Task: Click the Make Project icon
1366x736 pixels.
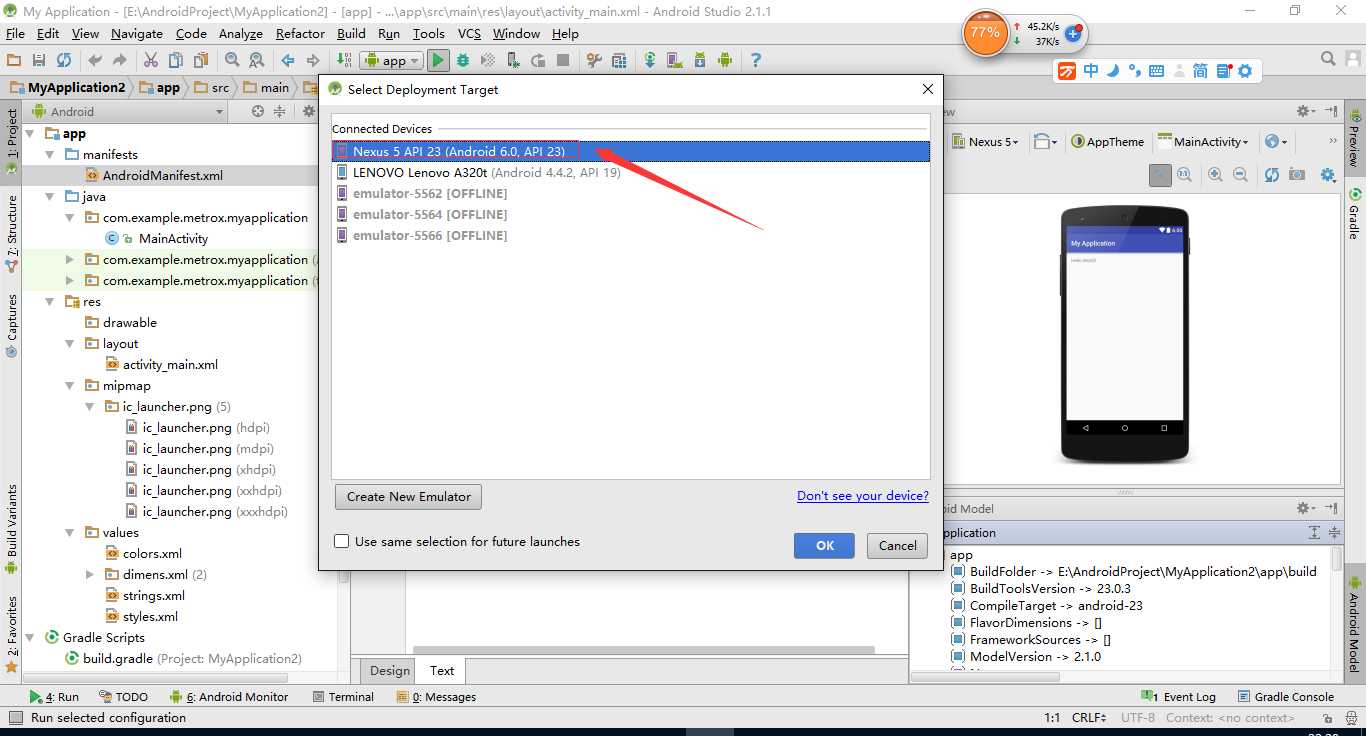Action: point(344,60)
